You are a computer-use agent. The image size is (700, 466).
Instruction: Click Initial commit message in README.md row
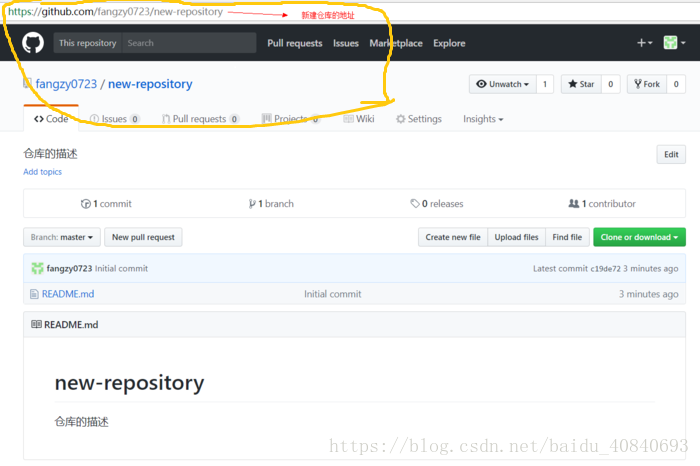333,294
